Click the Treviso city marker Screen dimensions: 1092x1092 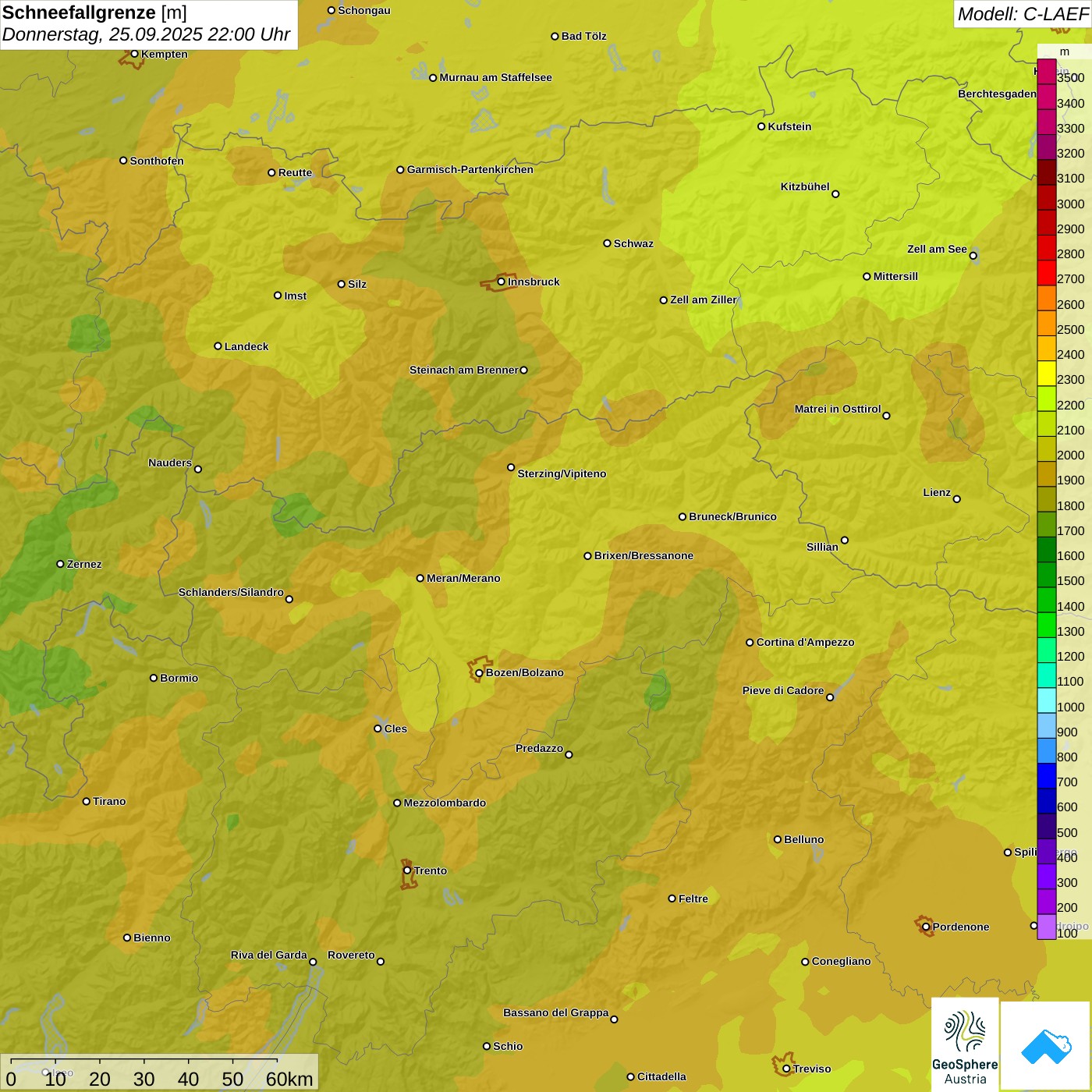[x=786, y=1069]
